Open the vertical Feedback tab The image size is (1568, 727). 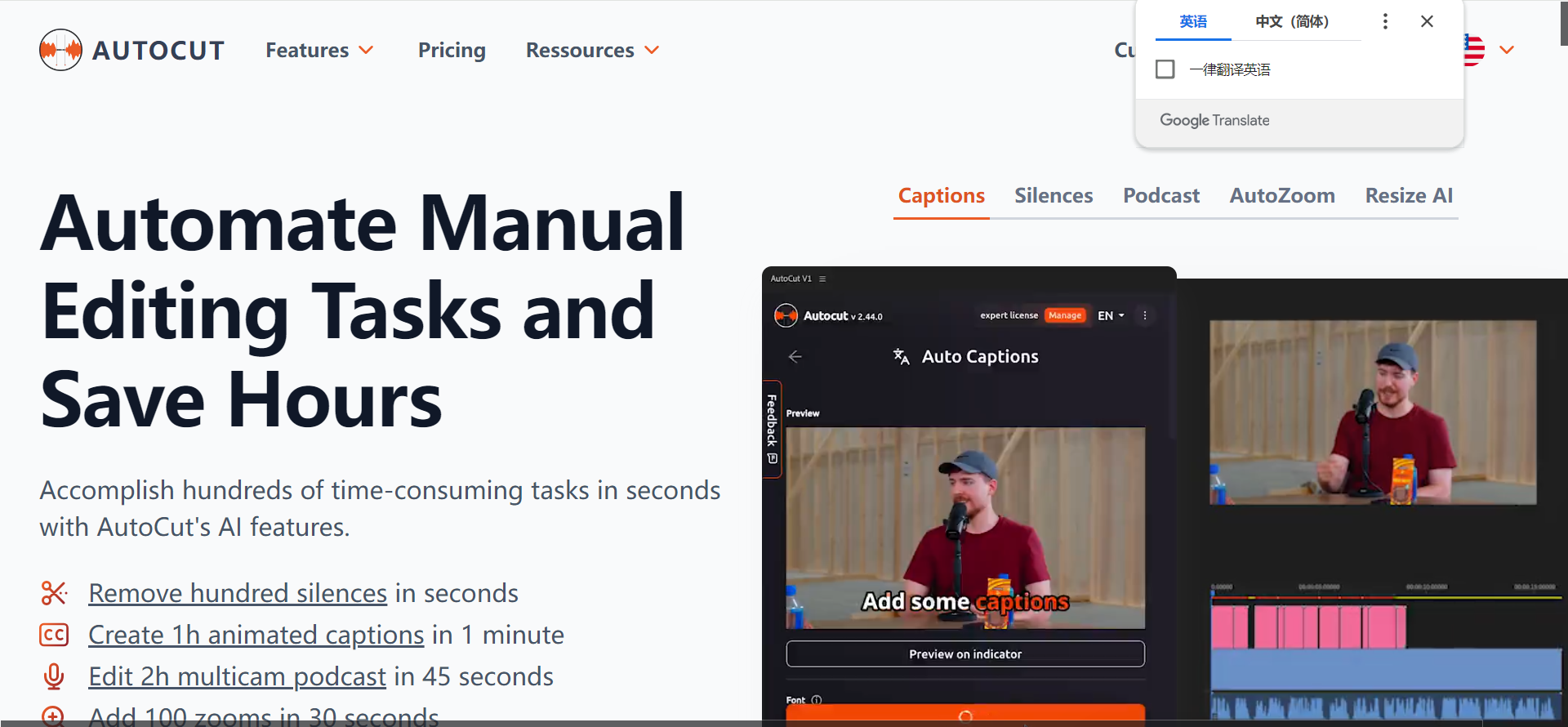tap(772, 430)
